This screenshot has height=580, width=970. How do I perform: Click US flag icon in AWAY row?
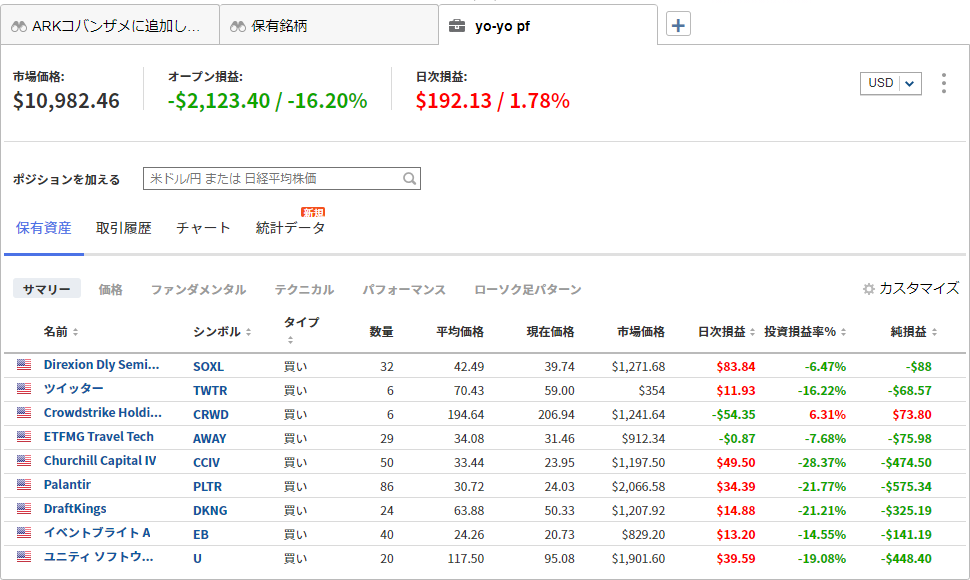pos(24,437)
